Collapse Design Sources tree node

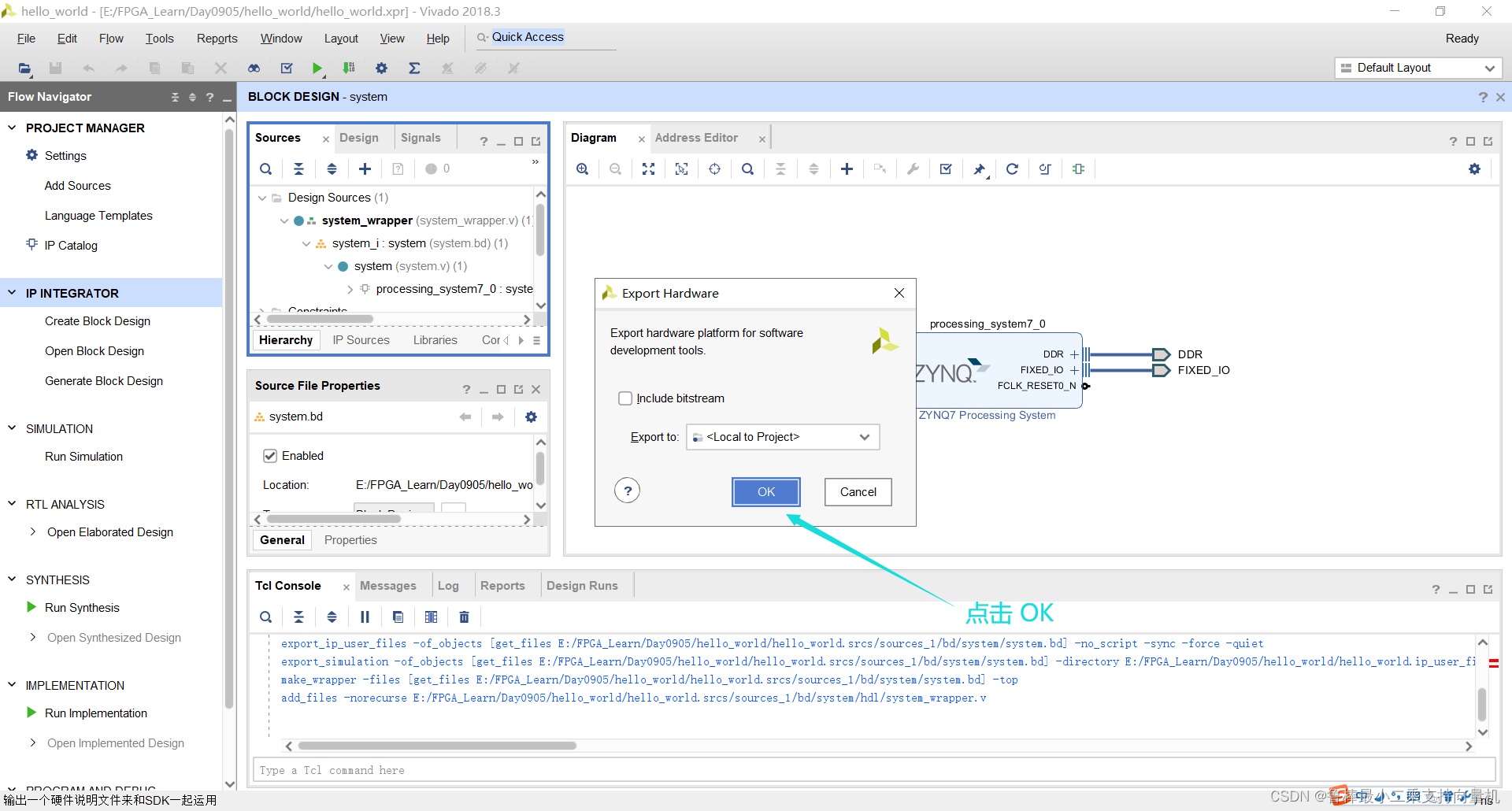262,198
